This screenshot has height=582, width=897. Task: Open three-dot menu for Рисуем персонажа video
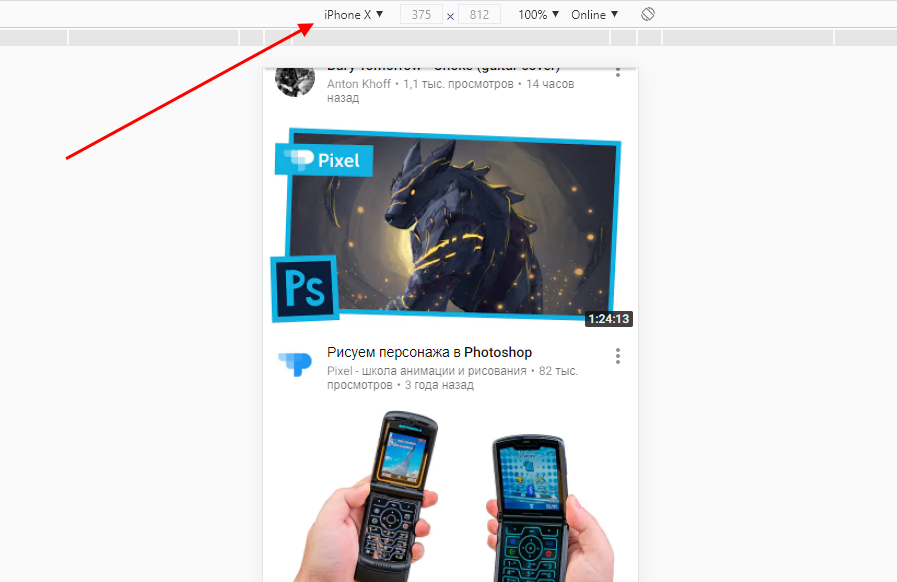[x=618, y=357]
